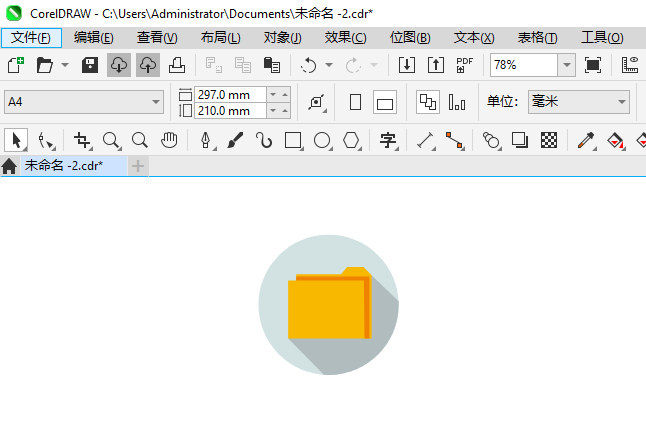This screenshot has width=646, height=435.
Task: Click the Import icon
Action: pyautogui.click(x=407, y=65)
